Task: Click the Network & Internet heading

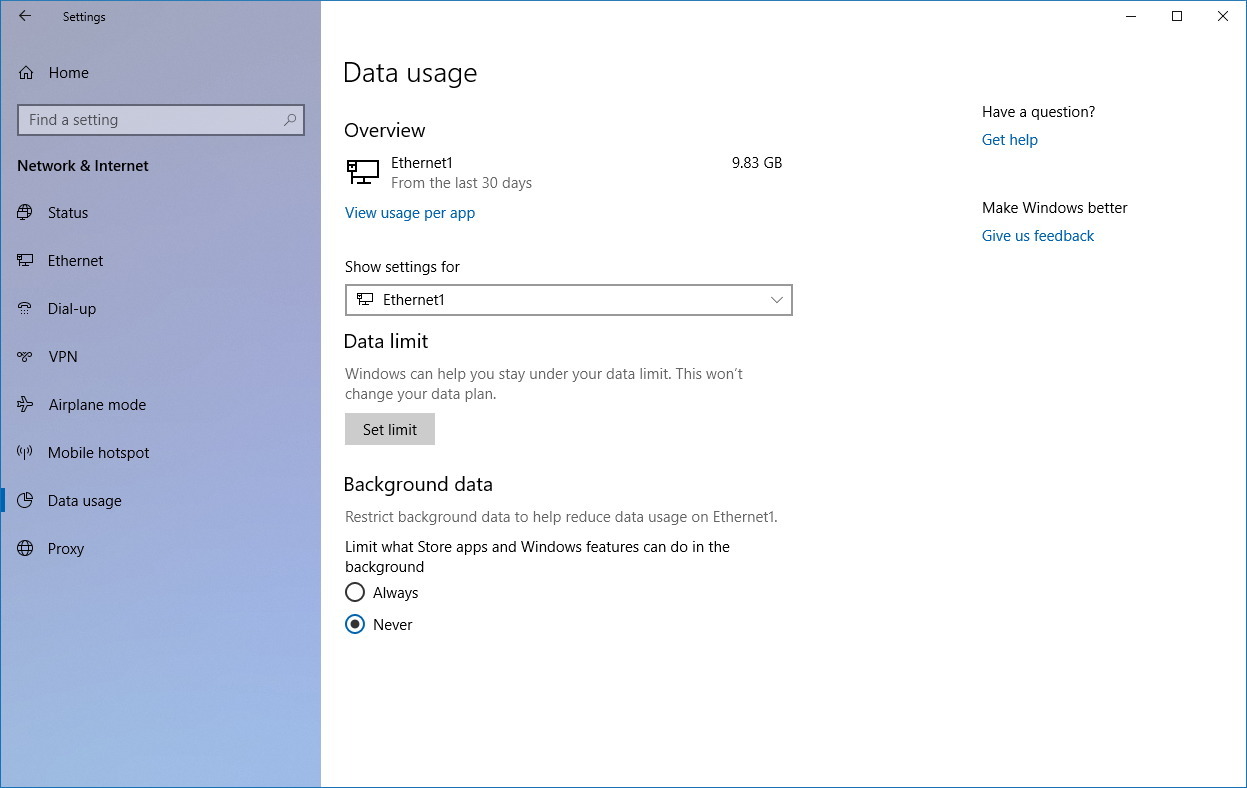Action: (83, 166)
